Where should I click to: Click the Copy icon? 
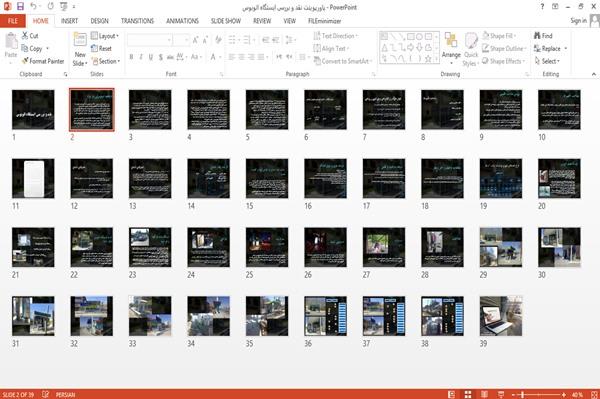pos(25,48)
